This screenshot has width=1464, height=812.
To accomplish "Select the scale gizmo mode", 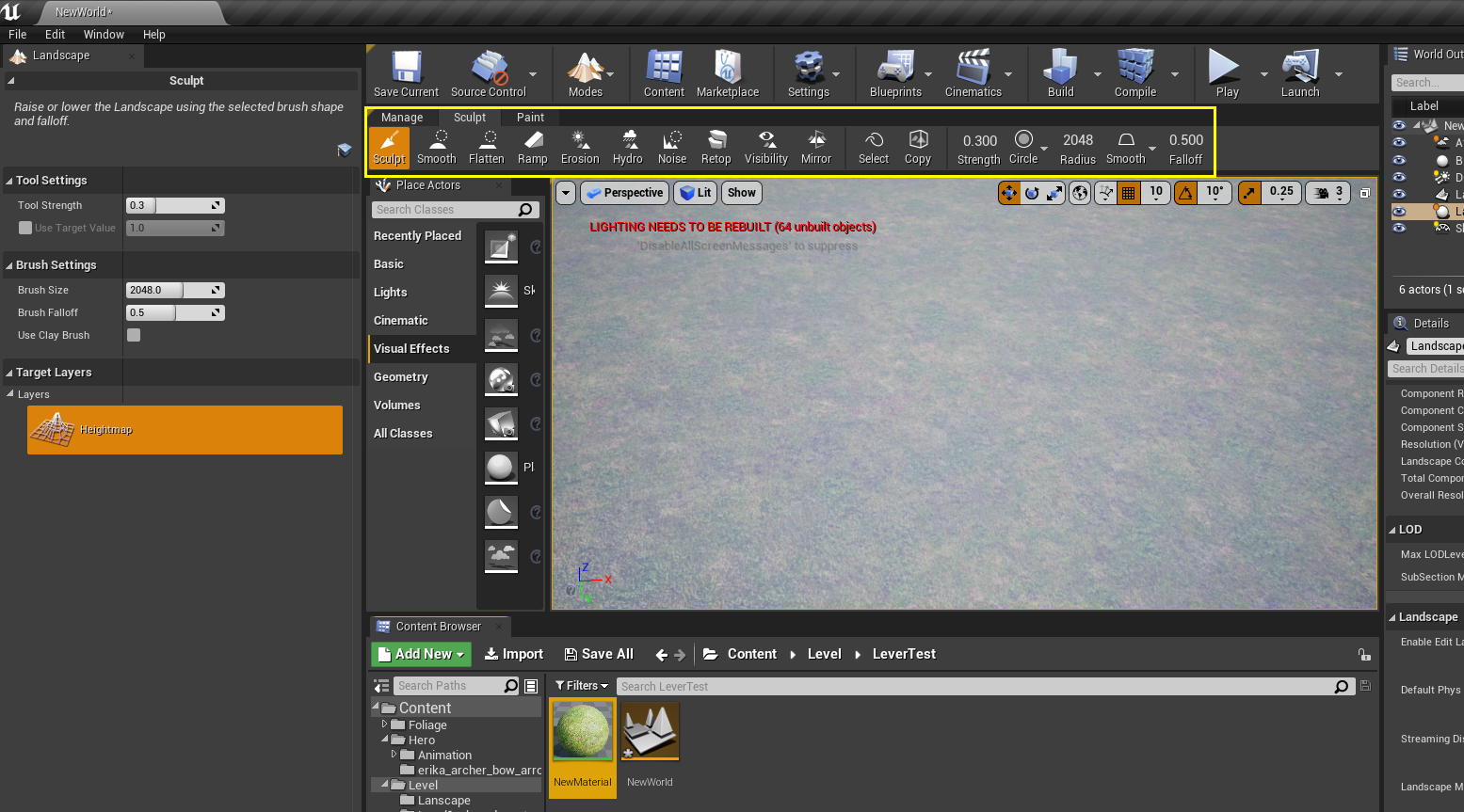I will [1054, 193].
